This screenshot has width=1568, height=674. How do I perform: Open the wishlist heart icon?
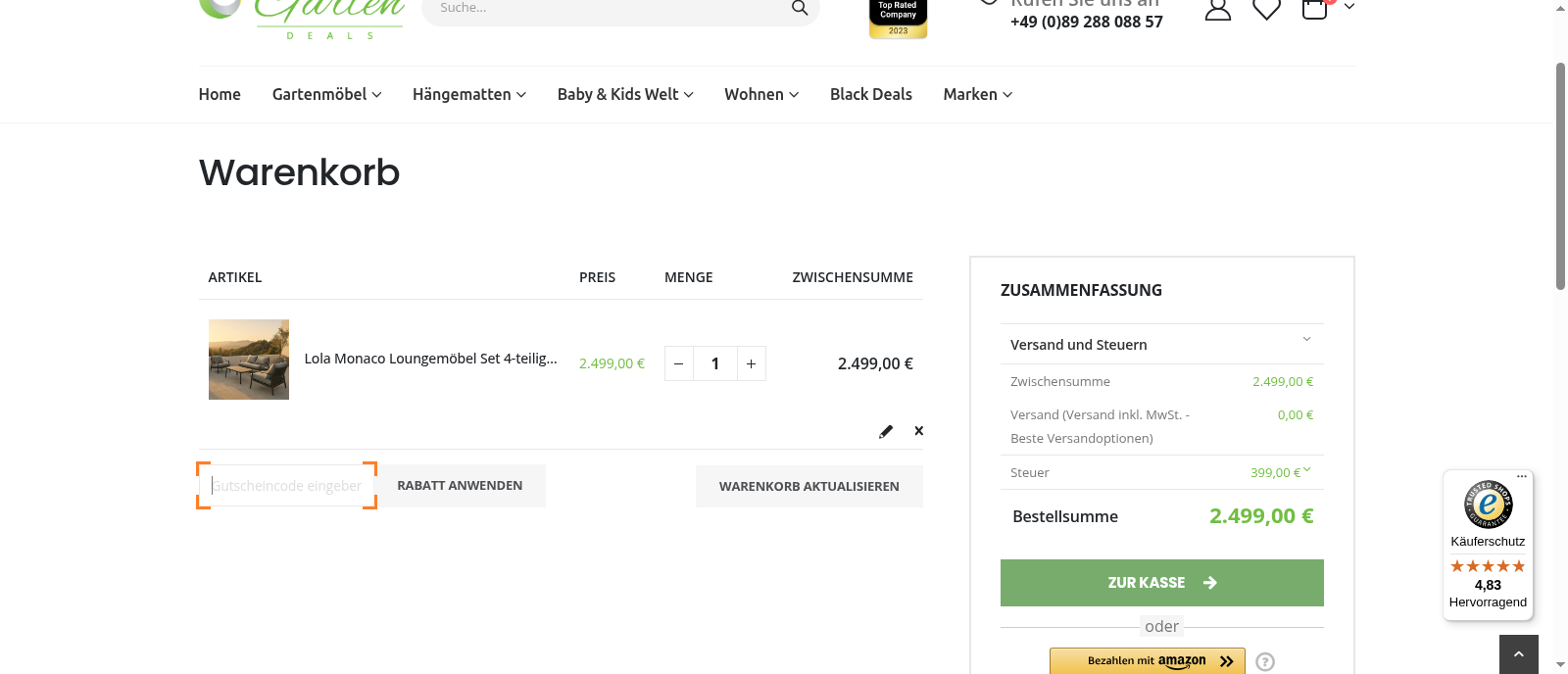point(1267,9)
